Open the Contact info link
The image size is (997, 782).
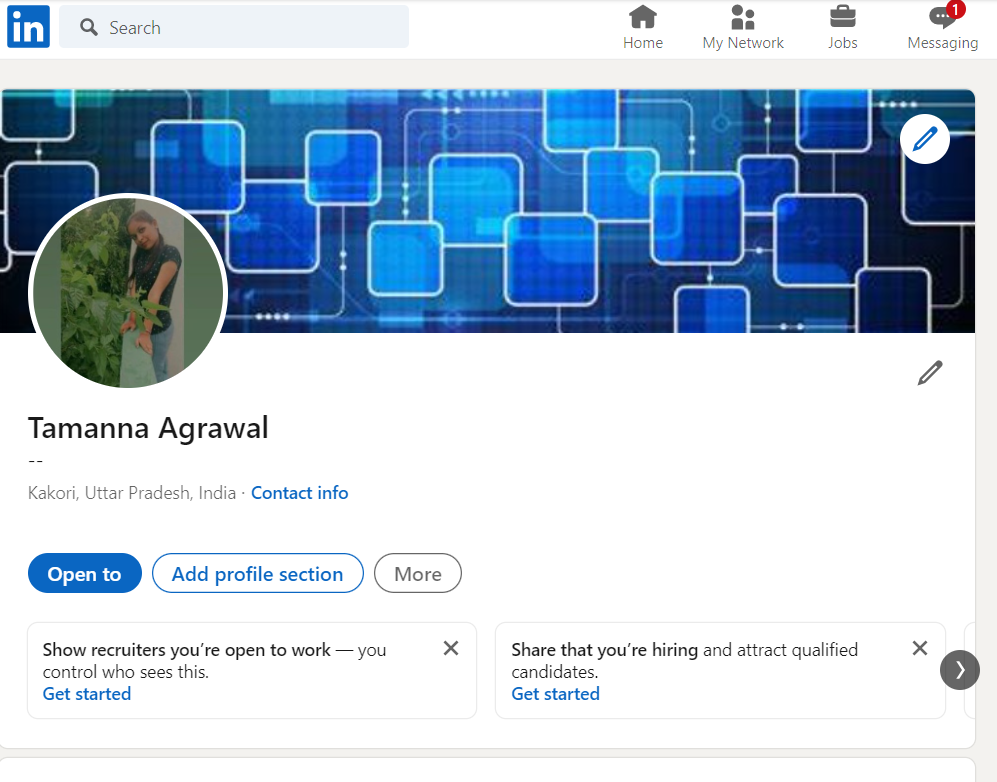[299, 493]
